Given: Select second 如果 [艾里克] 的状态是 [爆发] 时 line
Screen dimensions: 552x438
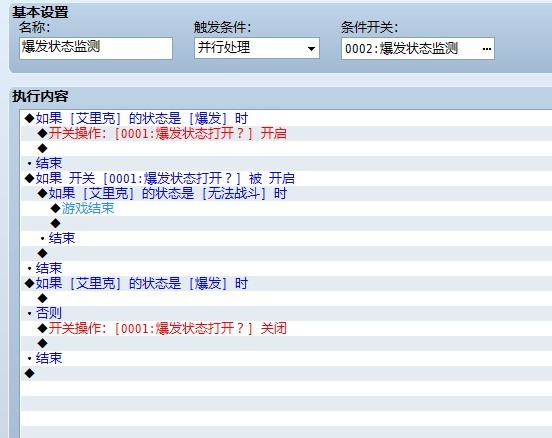Looking at the screenshot, I should [x=286, y=283].
